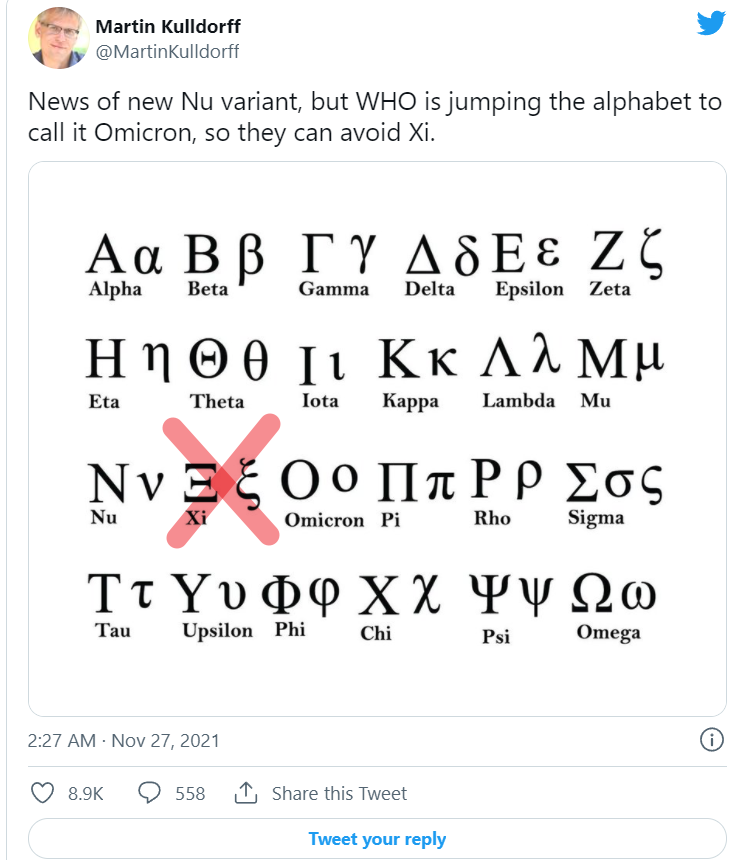Viewport: 739px width, 860px height.
Task: Like the tweet with the heart icon
Action: click(x=43, y=793)
